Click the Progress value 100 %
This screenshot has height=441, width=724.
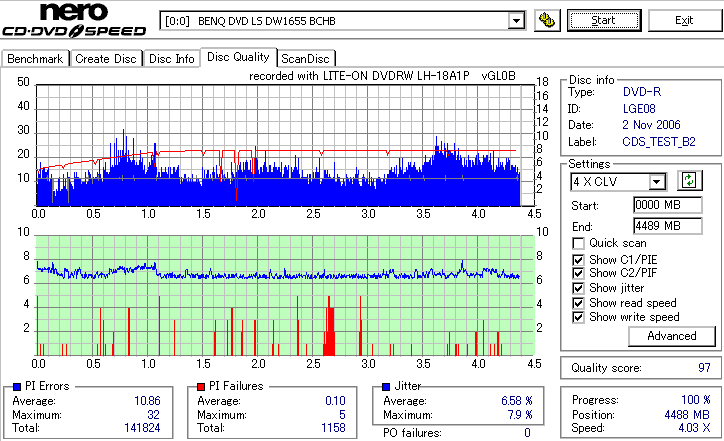pyautogui.click(x=696, y=400)
